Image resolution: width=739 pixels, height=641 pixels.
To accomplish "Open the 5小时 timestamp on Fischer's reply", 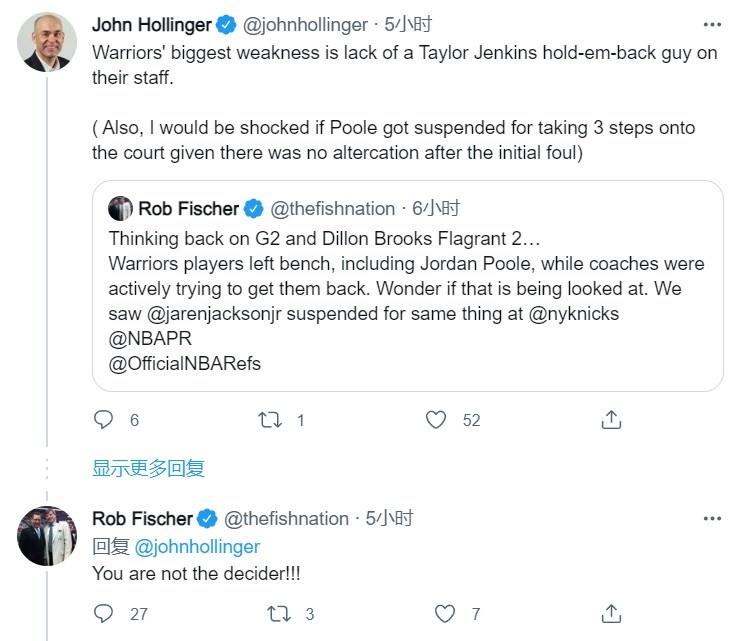I will tap(389, 518).
